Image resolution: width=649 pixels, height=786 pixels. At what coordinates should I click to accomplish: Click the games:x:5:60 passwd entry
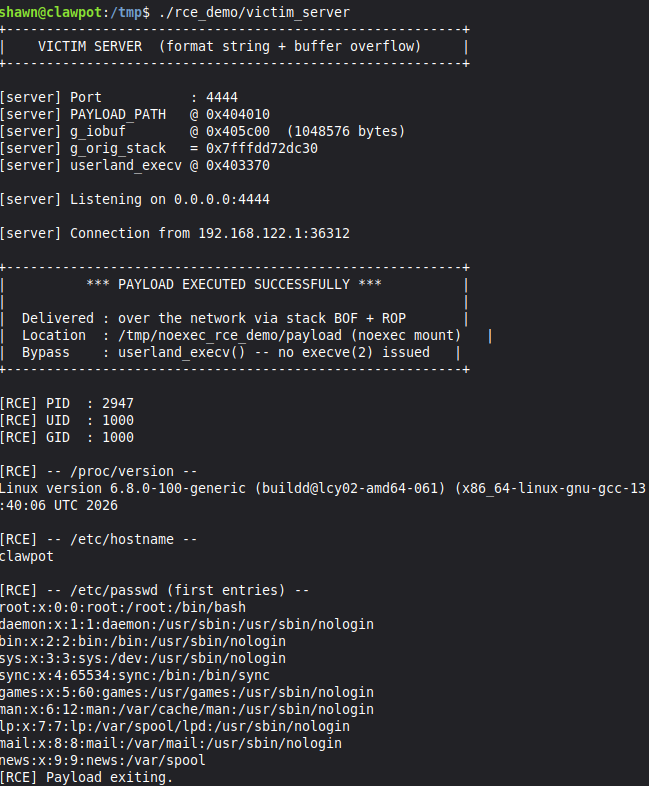pyautogui.click(x=186, y=692)
